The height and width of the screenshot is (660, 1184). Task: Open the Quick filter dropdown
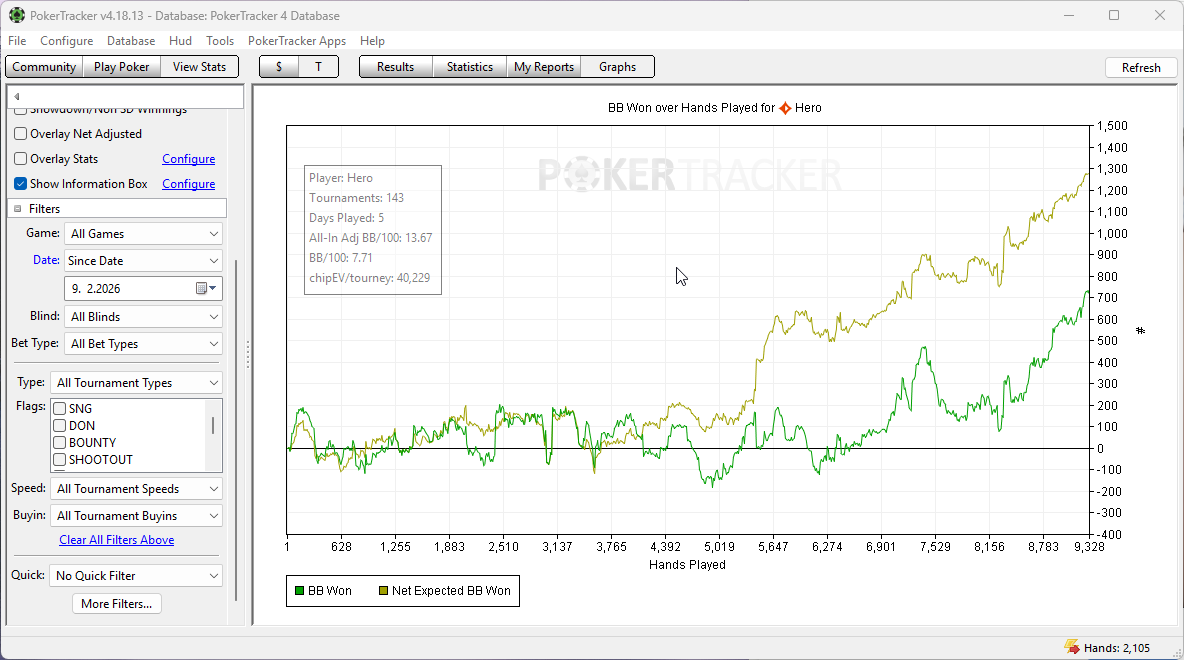(136, 576)
